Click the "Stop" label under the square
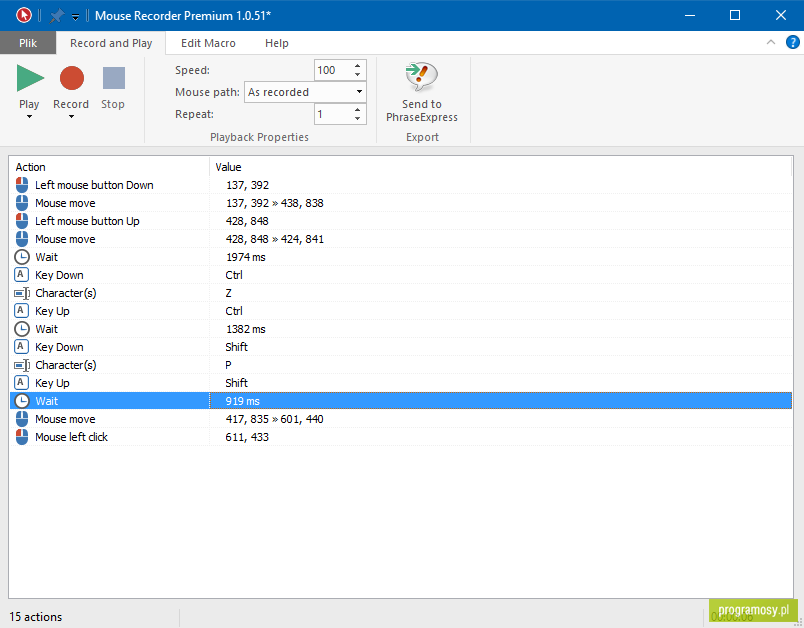Screen dimensions: 804x628 click(113, 104)
